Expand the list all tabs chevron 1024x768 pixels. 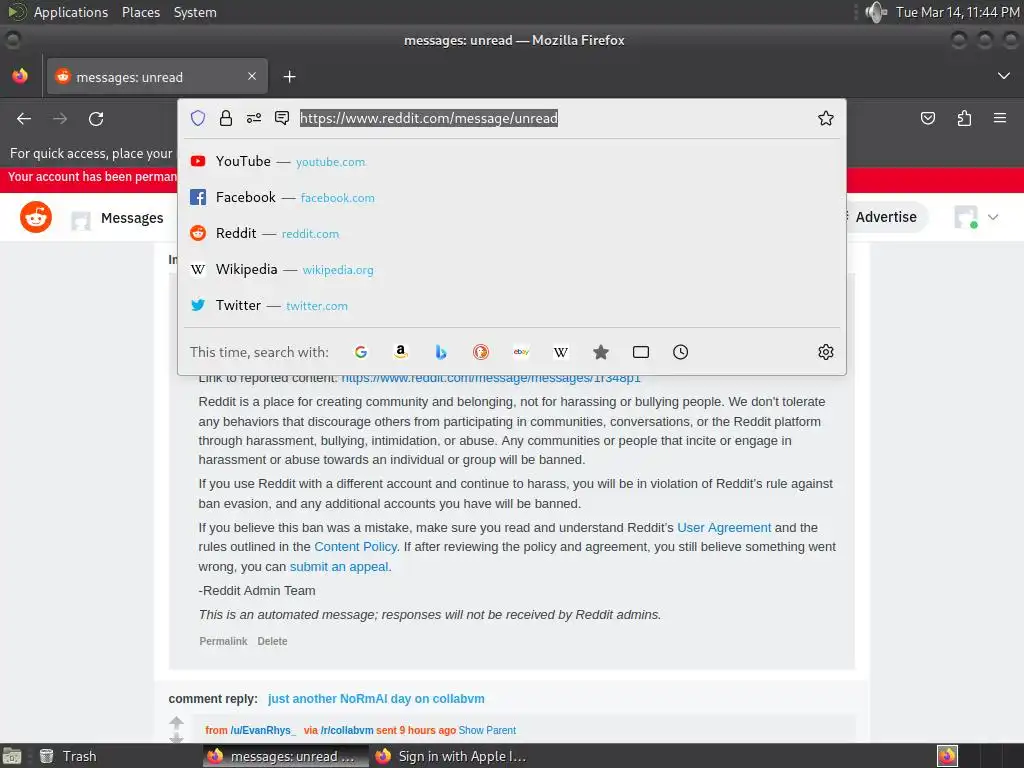1004,76
